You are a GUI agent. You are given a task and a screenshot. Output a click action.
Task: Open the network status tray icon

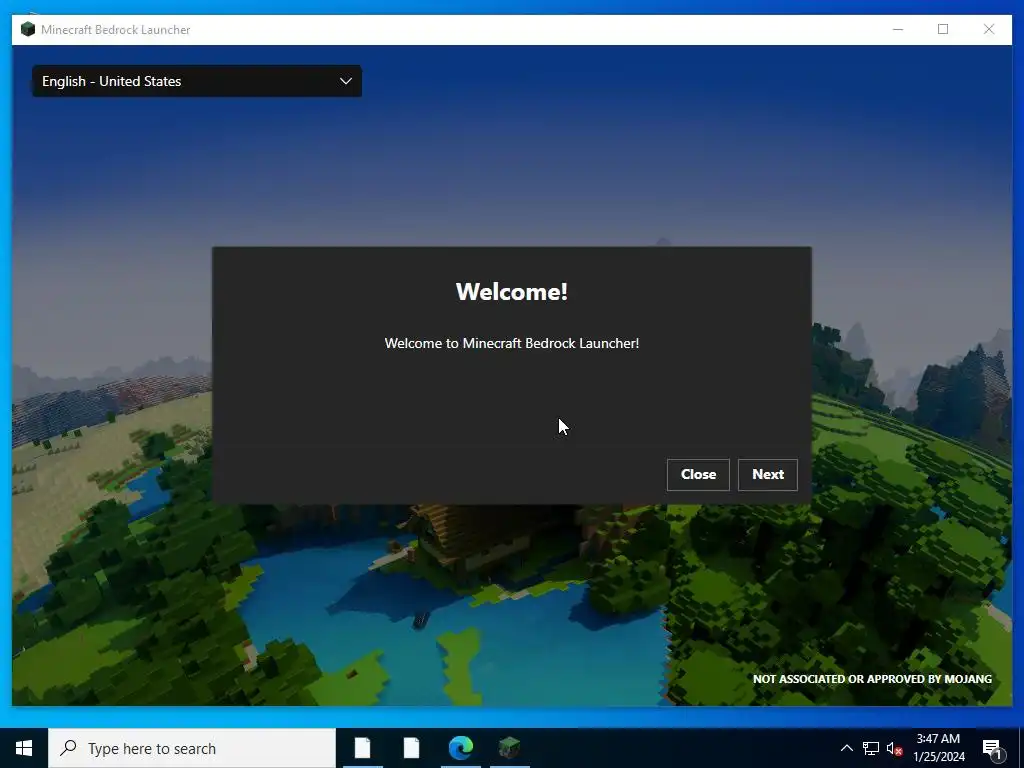871,748
